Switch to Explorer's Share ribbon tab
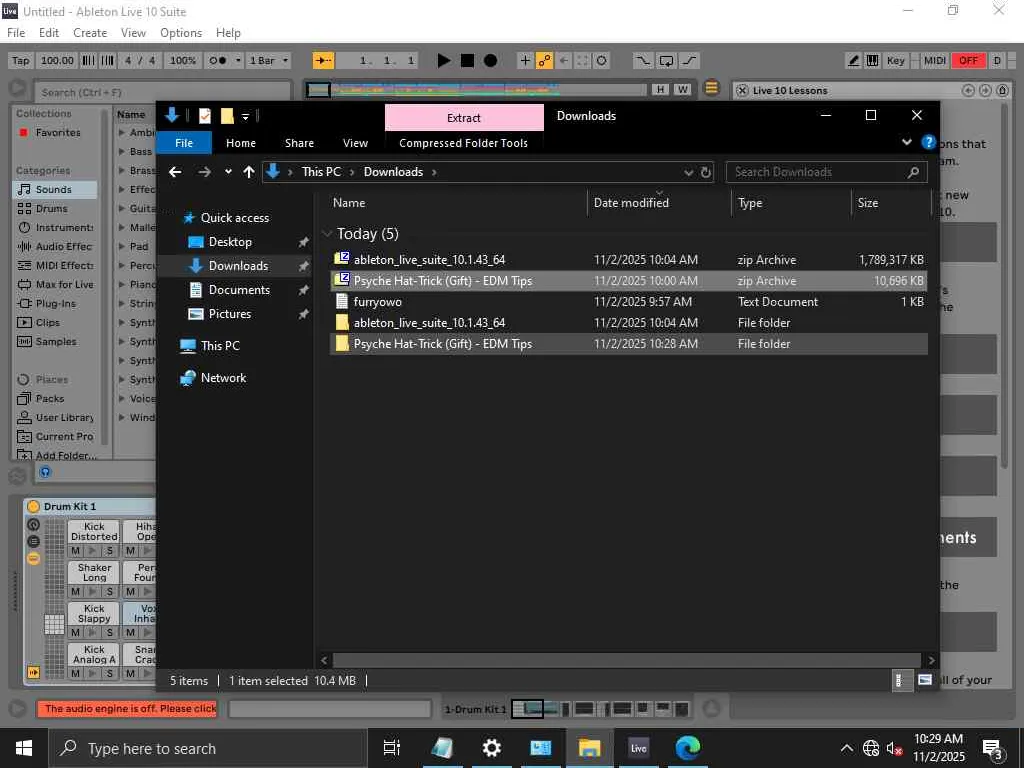The width and height of the screenshot is (1024, 768). [x=299, y=143]
